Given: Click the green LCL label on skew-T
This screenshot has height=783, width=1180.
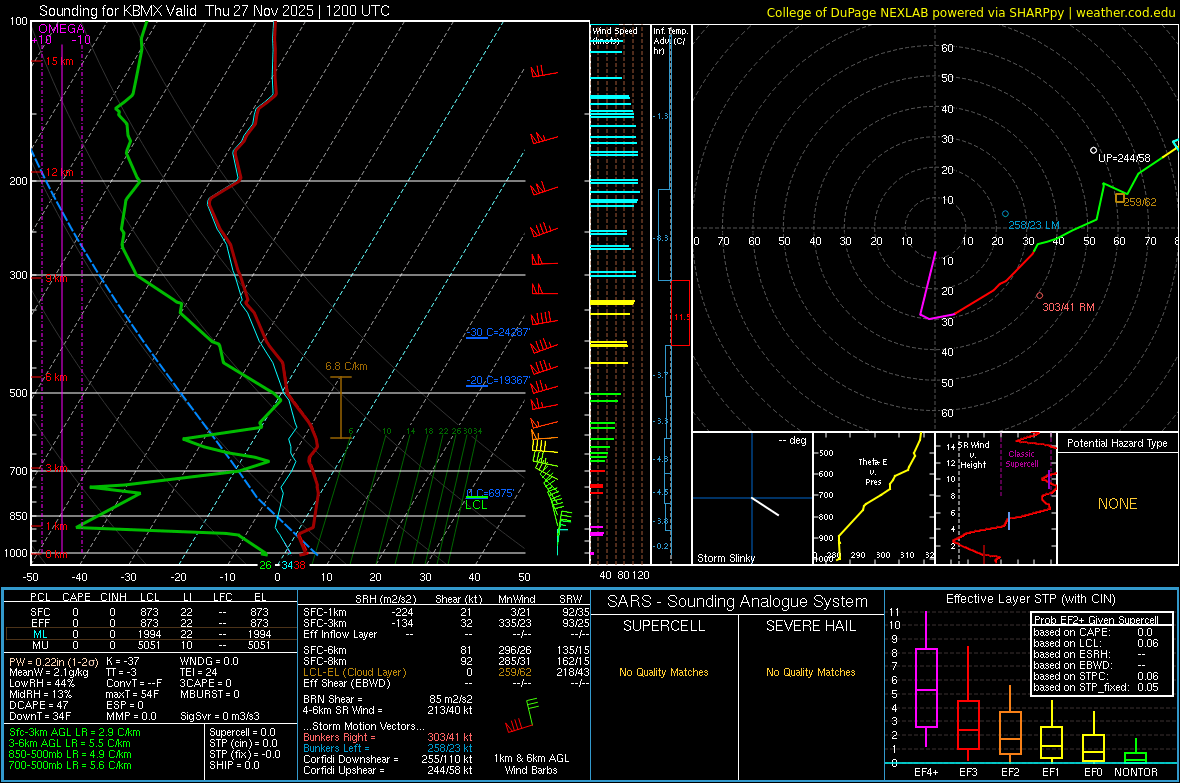Looking at the screenshot, I should [476, 505].
